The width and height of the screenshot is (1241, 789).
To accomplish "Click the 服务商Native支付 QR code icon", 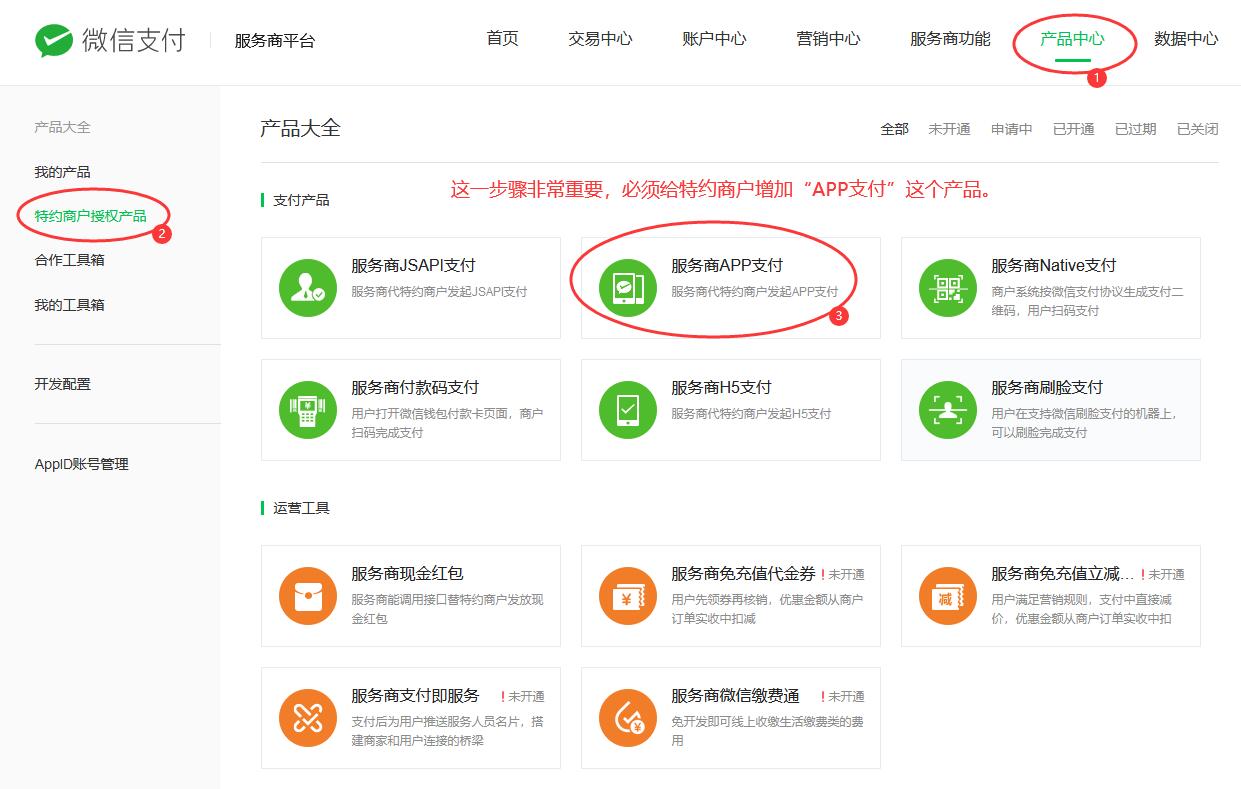I will click(x=948, y=287).
